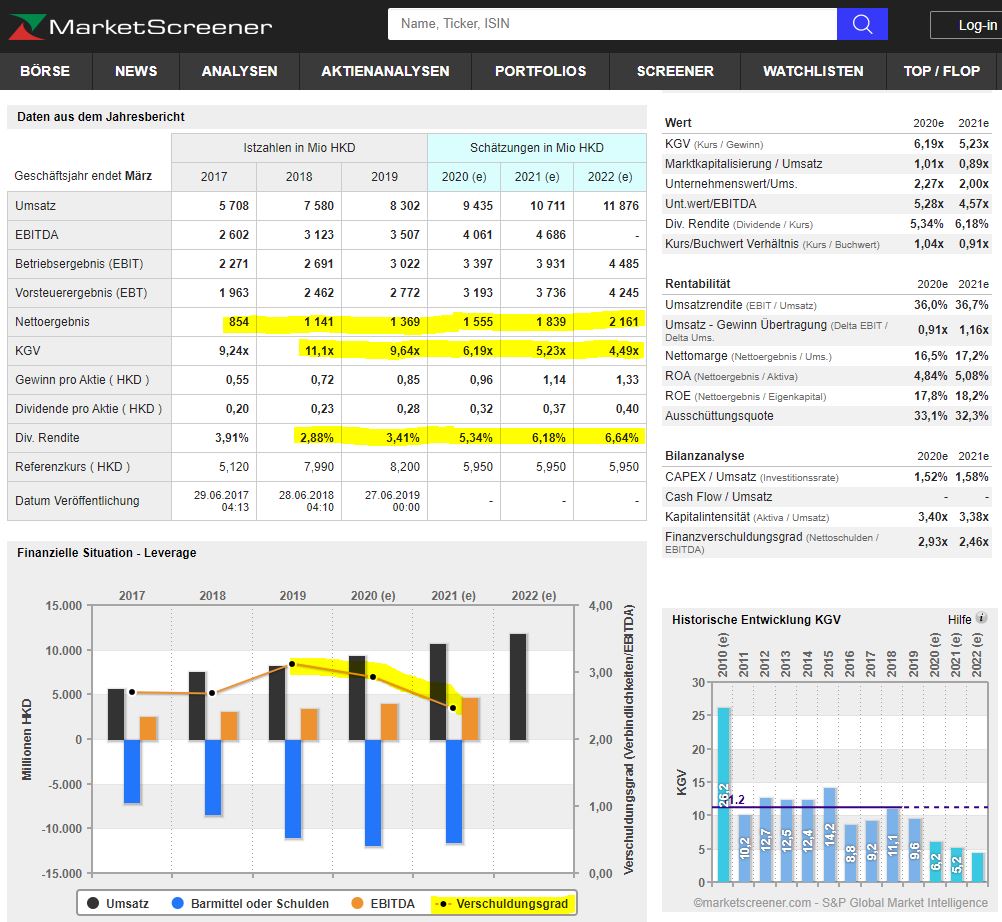Toggle the Umsatz series legend label
Image resolution: width=1002 pixels, height=922 pixels.
127,903
